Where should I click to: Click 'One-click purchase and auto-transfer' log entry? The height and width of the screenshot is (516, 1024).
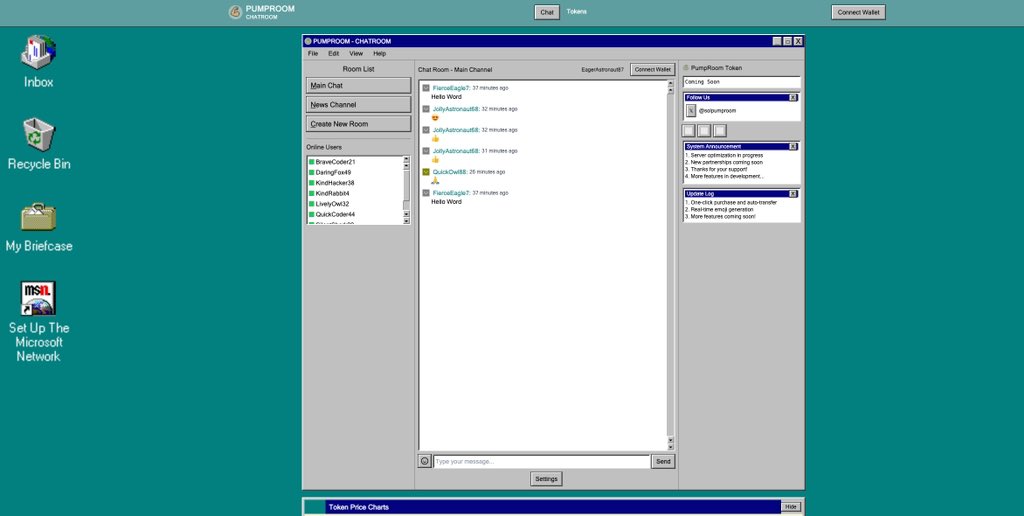pyautogui.click(x=731, y=202)
